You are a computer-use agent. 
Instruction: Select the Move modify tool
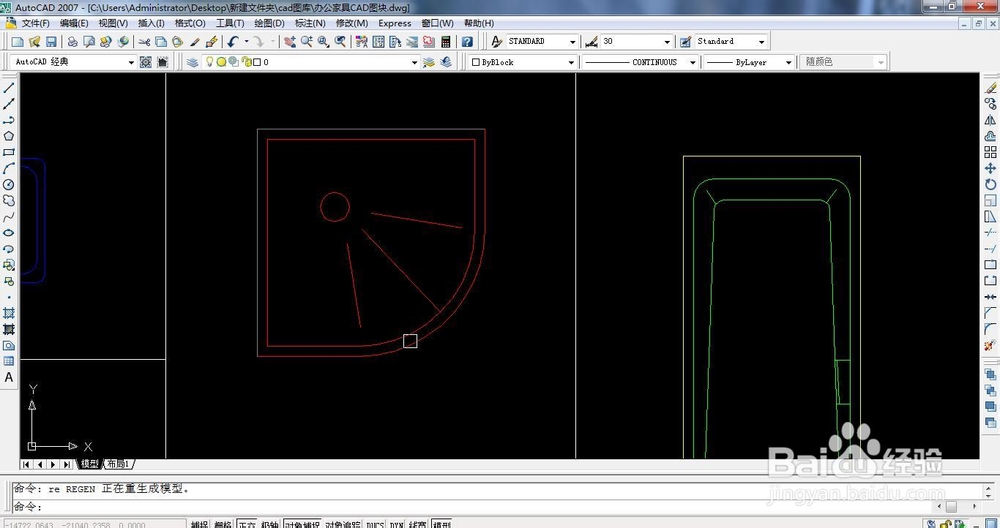tap(990, 168)
